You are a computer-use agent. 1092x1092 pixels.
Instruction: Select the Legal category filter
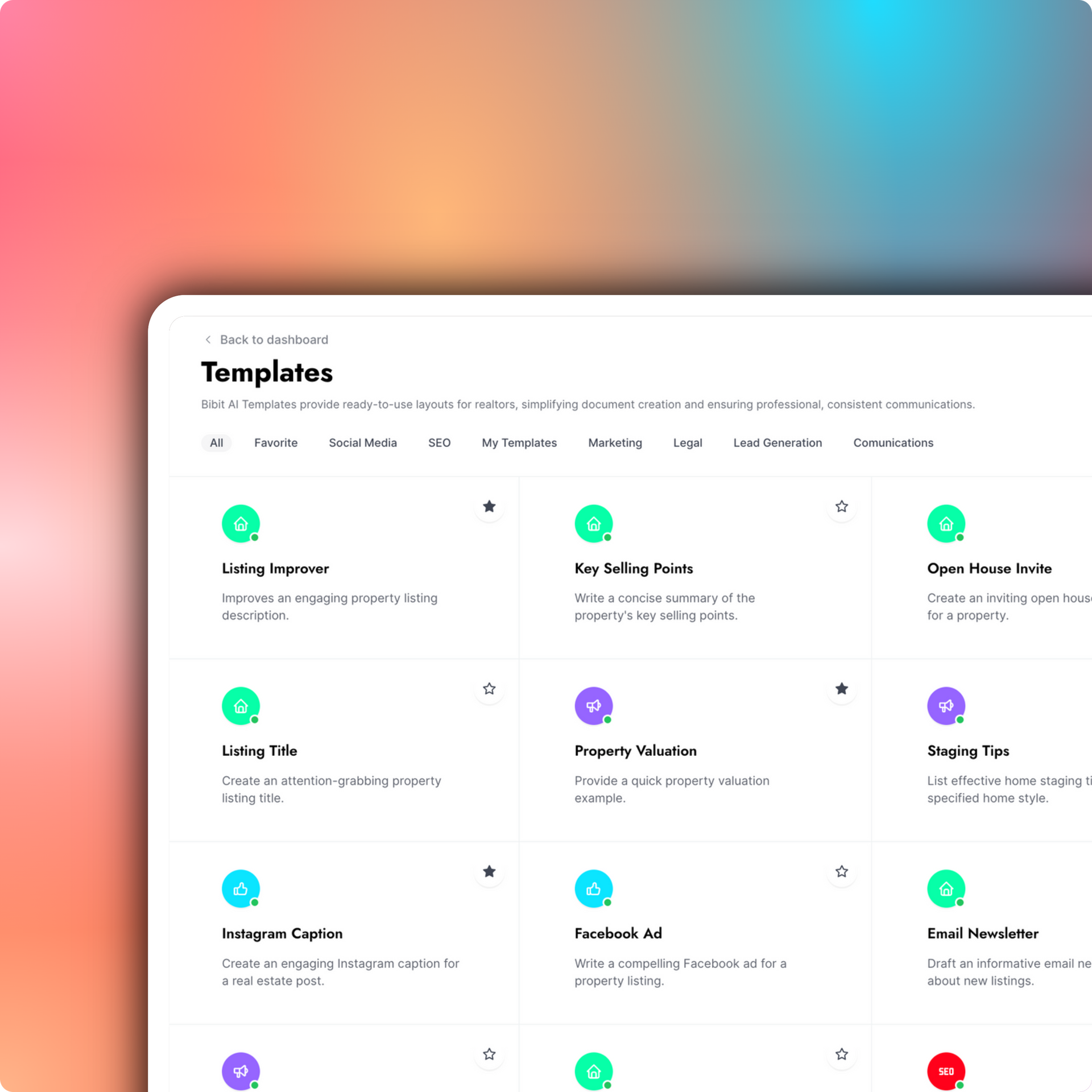pos(686,442)
